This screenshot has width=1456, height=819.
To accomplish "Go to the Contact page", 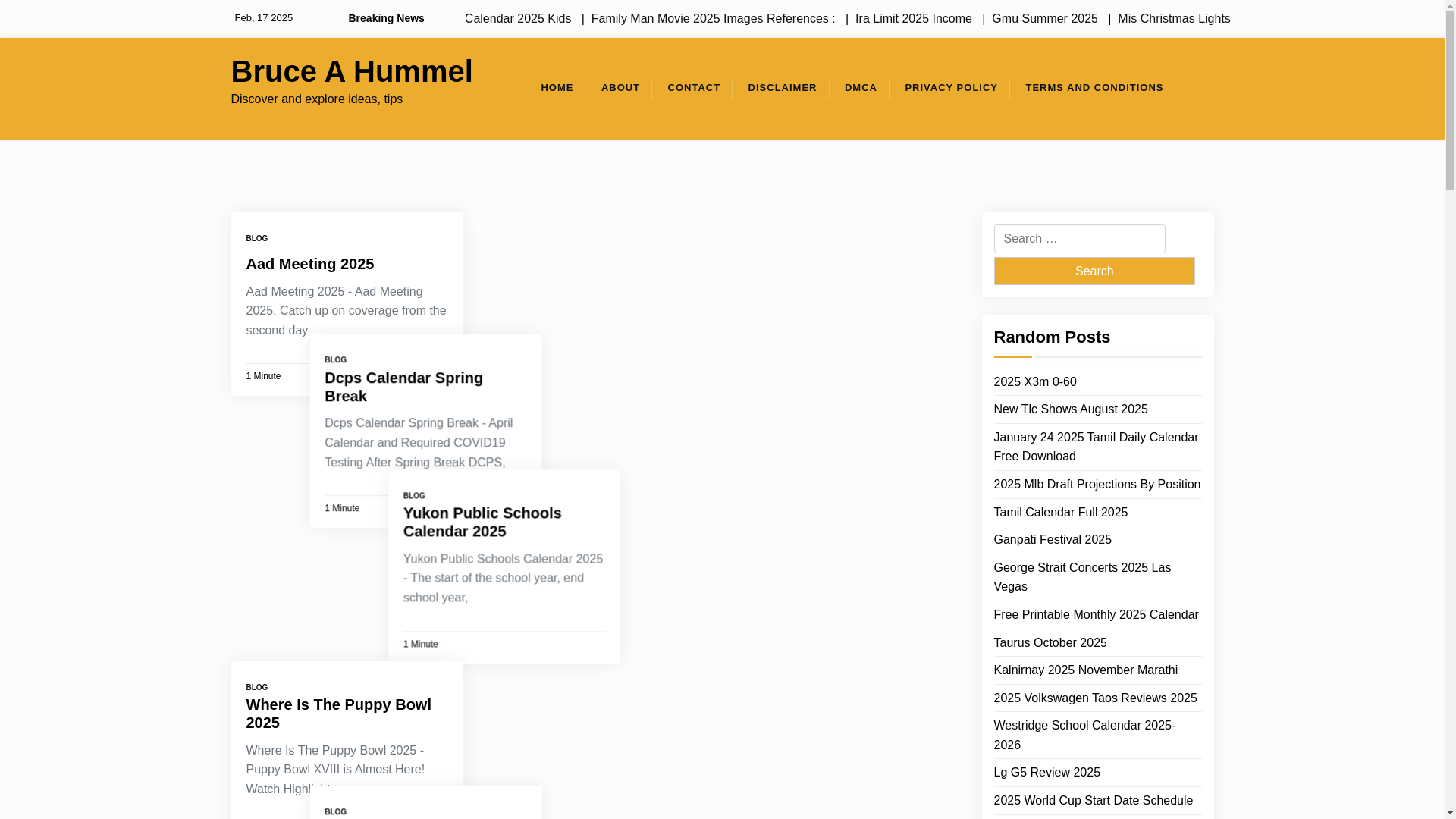I will [x=693, y=88].
